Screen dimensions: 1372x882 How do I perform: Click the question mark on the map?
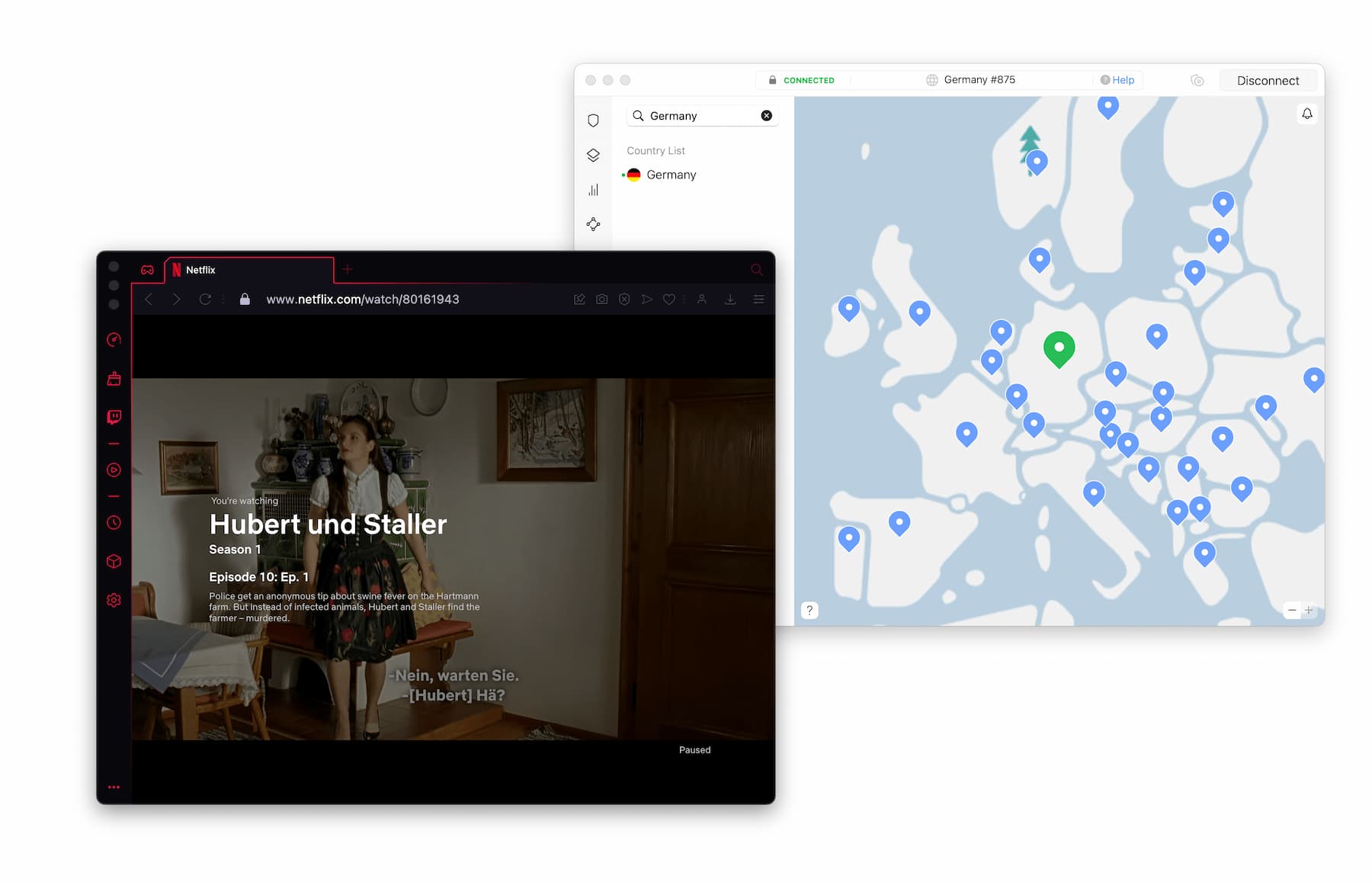[x=809, y=610]
